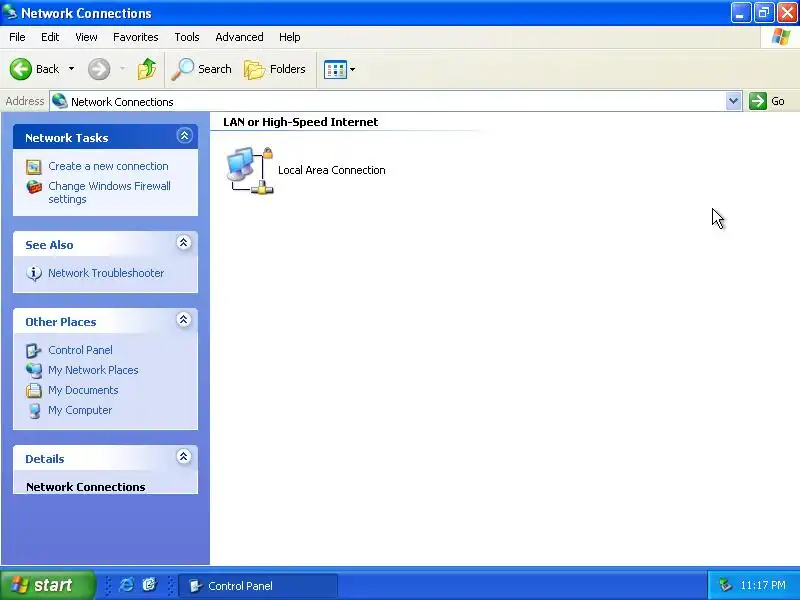Open the Edit menu

point(50,37)
